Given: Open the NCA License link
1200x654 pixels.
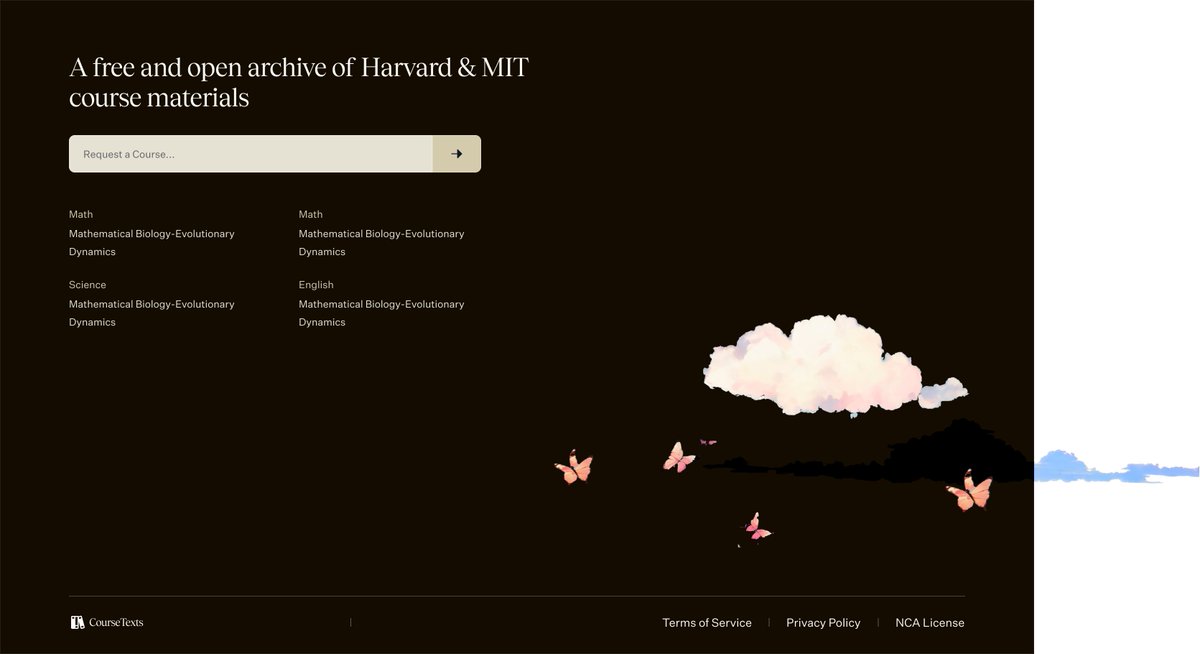Looking at the screenshot, I should point(930,622).
